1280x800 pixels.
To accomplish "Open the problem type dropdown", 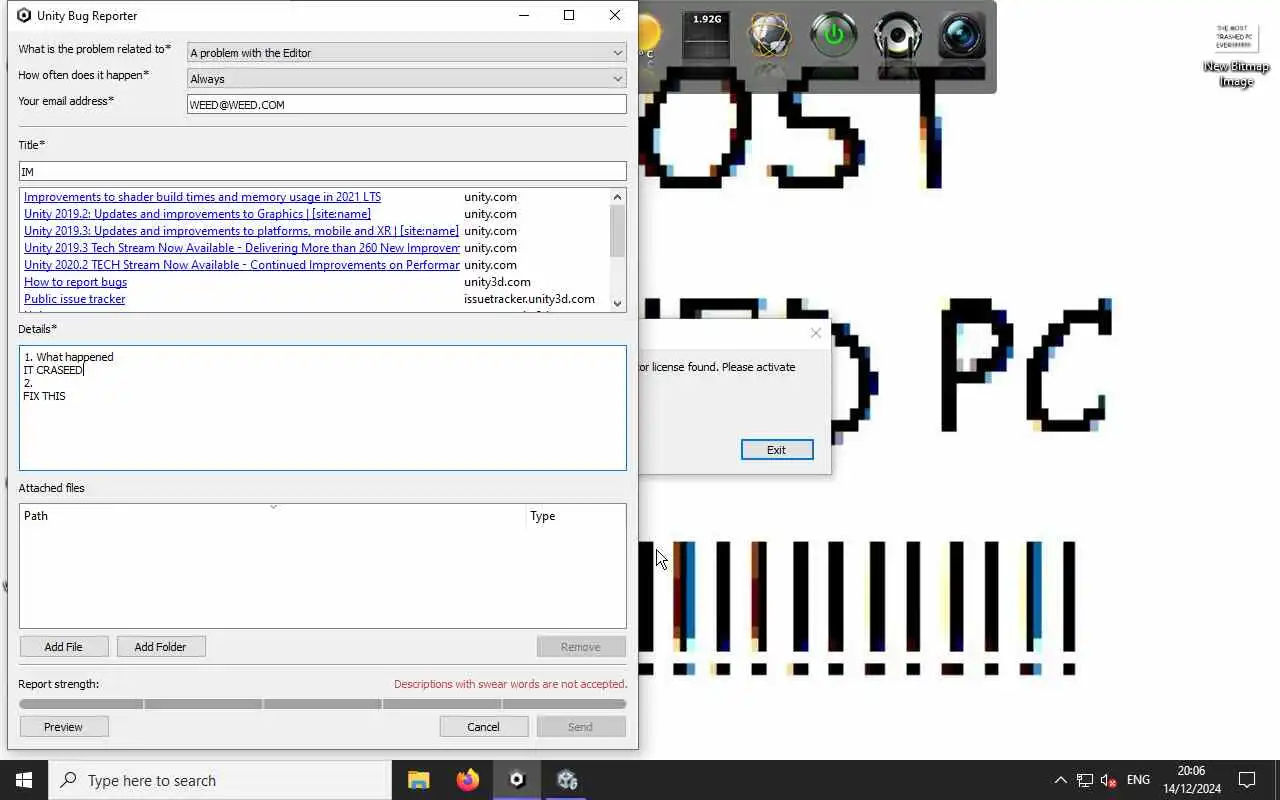I will [x=406, y=53].
